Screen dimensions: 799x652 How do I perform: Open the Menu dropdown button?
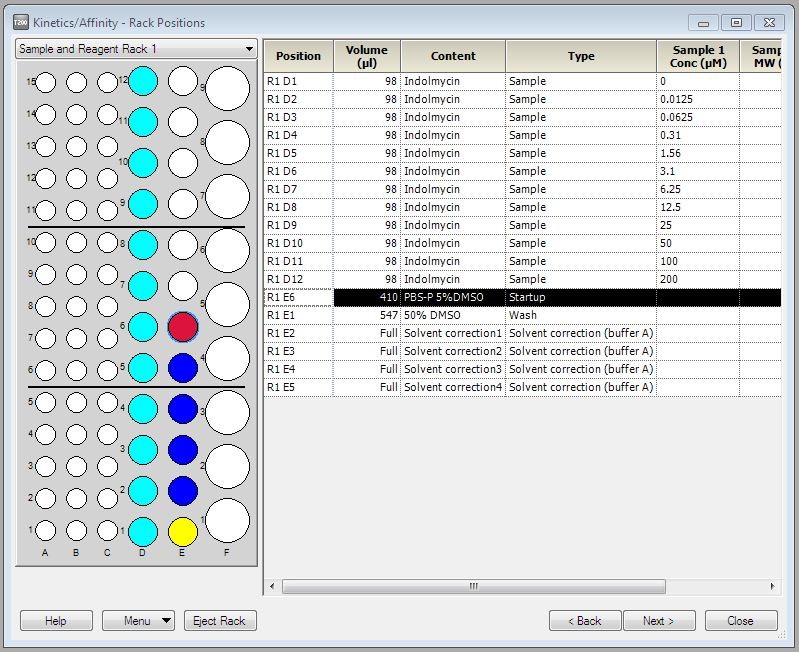(138, 621)
